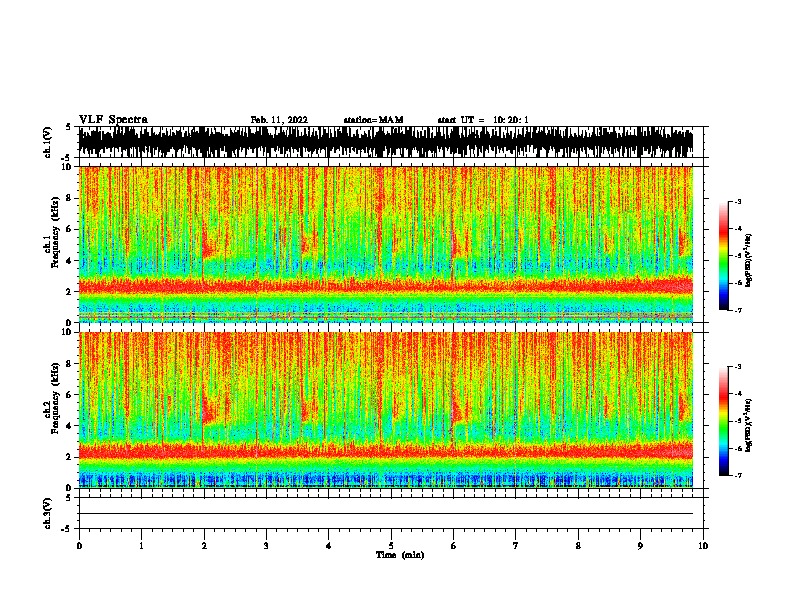Click the "2" kHz tick of the ch.2 spectrogram
The image size is (792, 612).
click(69, 457)
